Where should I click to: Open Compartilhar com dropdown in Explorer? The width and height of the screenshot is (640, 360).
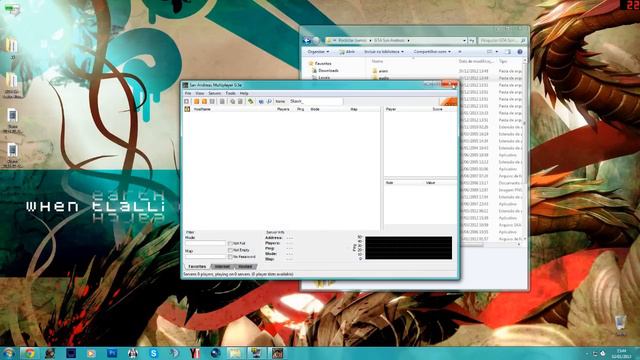432,52
